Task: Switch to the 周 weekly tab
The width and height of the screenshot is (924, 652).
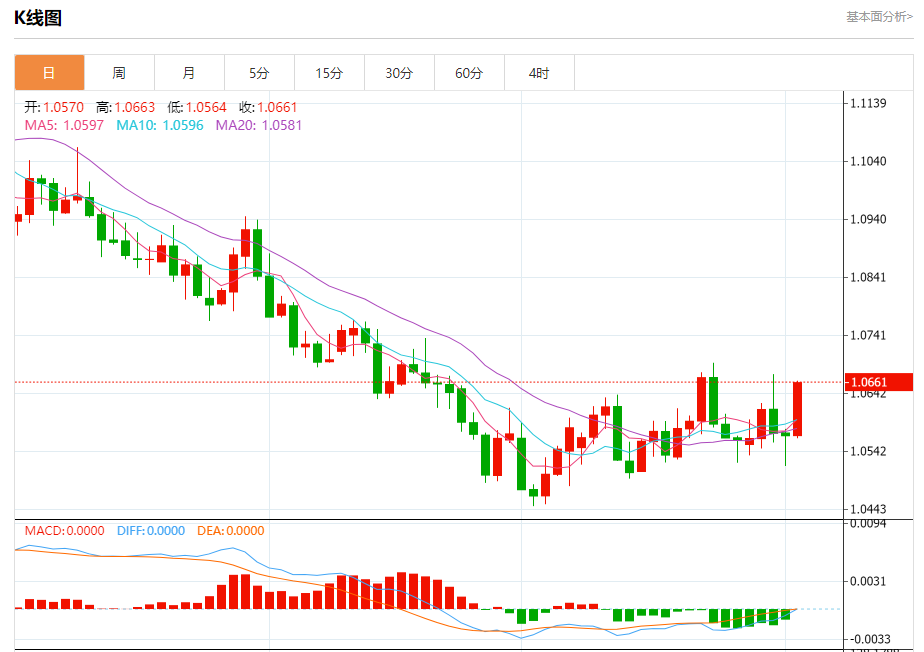Action: (x=119, y=73)
